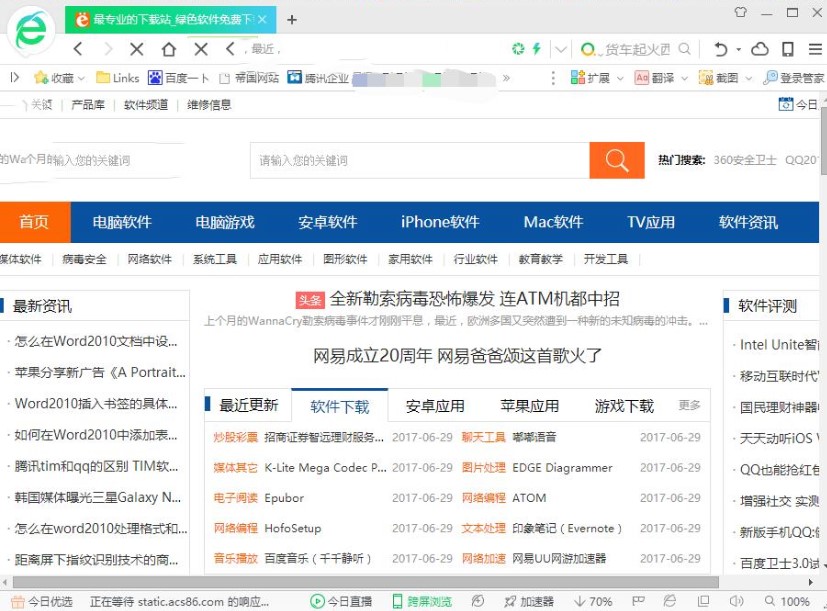The width and height of the screenshot is (827, 611).
Task: Click the keyword search input field
Action: [x=420, y=160]
